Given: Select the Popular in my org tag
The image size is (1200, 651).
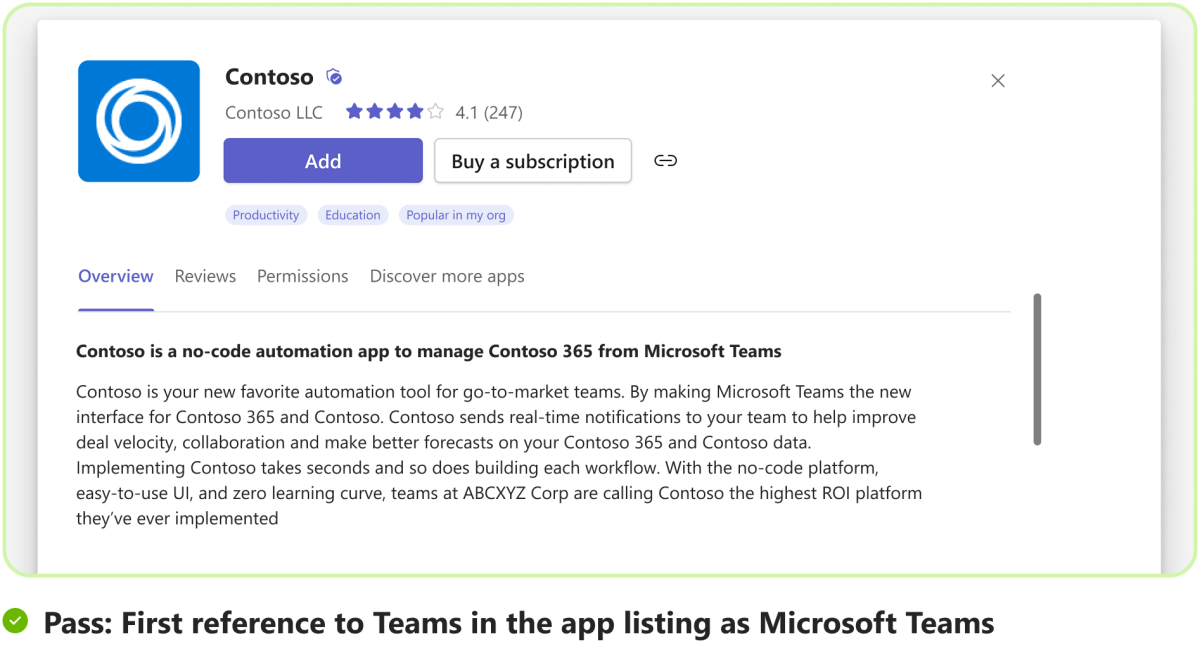Looking at the screenshot, I should pos(456,214).
